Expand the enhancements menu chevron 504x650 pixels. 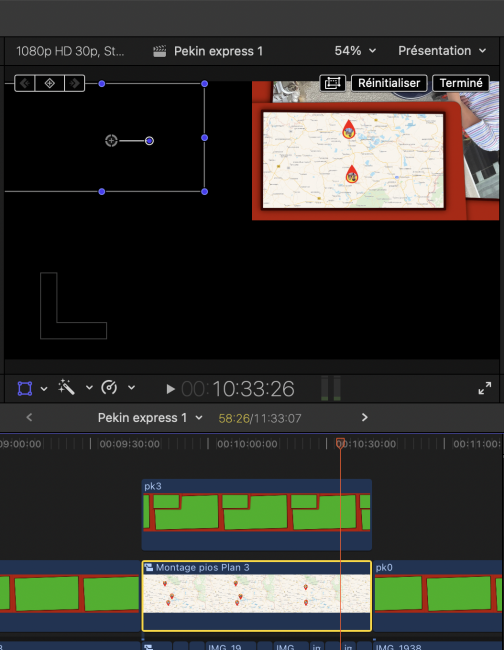pos(89,388)
